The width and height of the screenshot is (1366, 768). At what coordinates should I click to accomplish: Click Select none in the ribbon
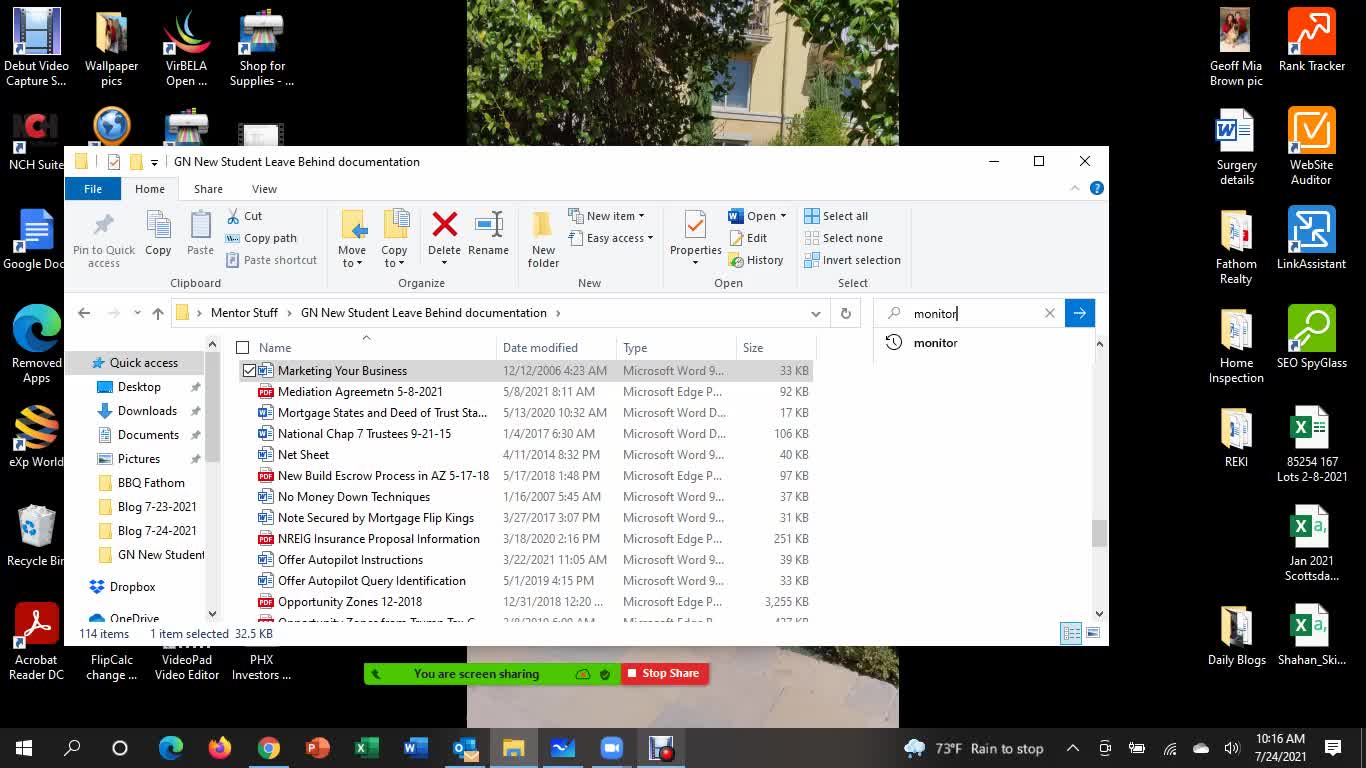(x=843, y=238)
